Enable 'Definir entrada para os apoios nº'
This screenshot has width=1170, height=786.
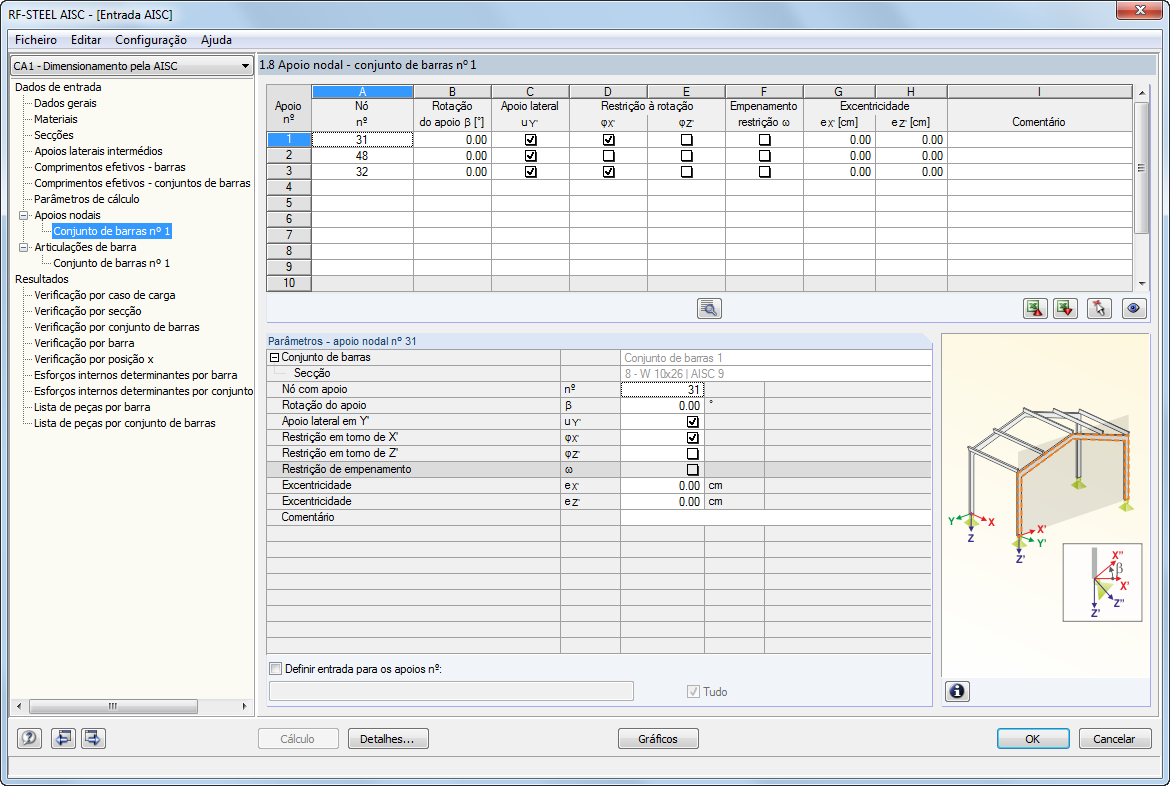[276, 669]
